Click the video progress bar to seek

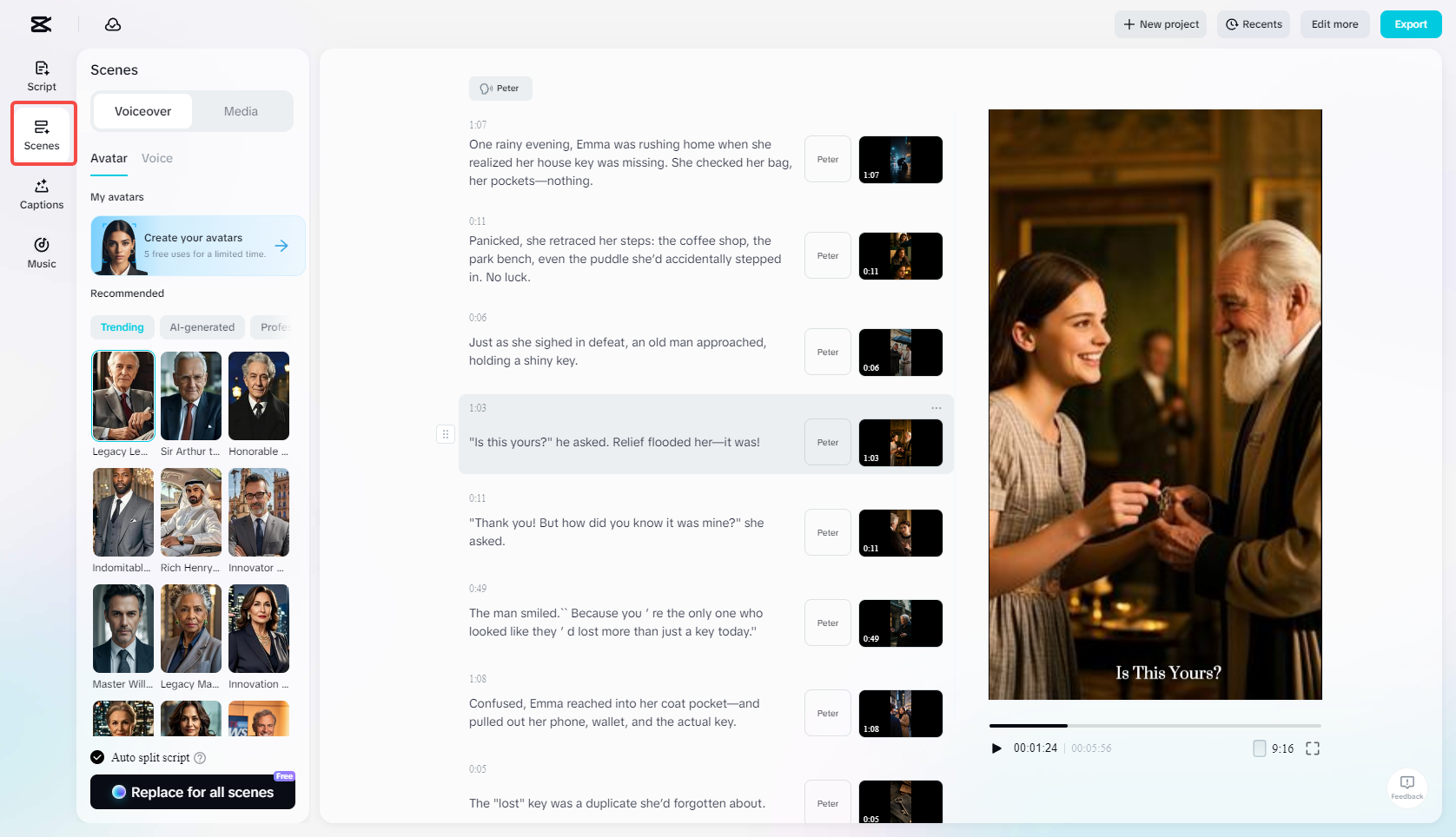(x=1155, y=726)
